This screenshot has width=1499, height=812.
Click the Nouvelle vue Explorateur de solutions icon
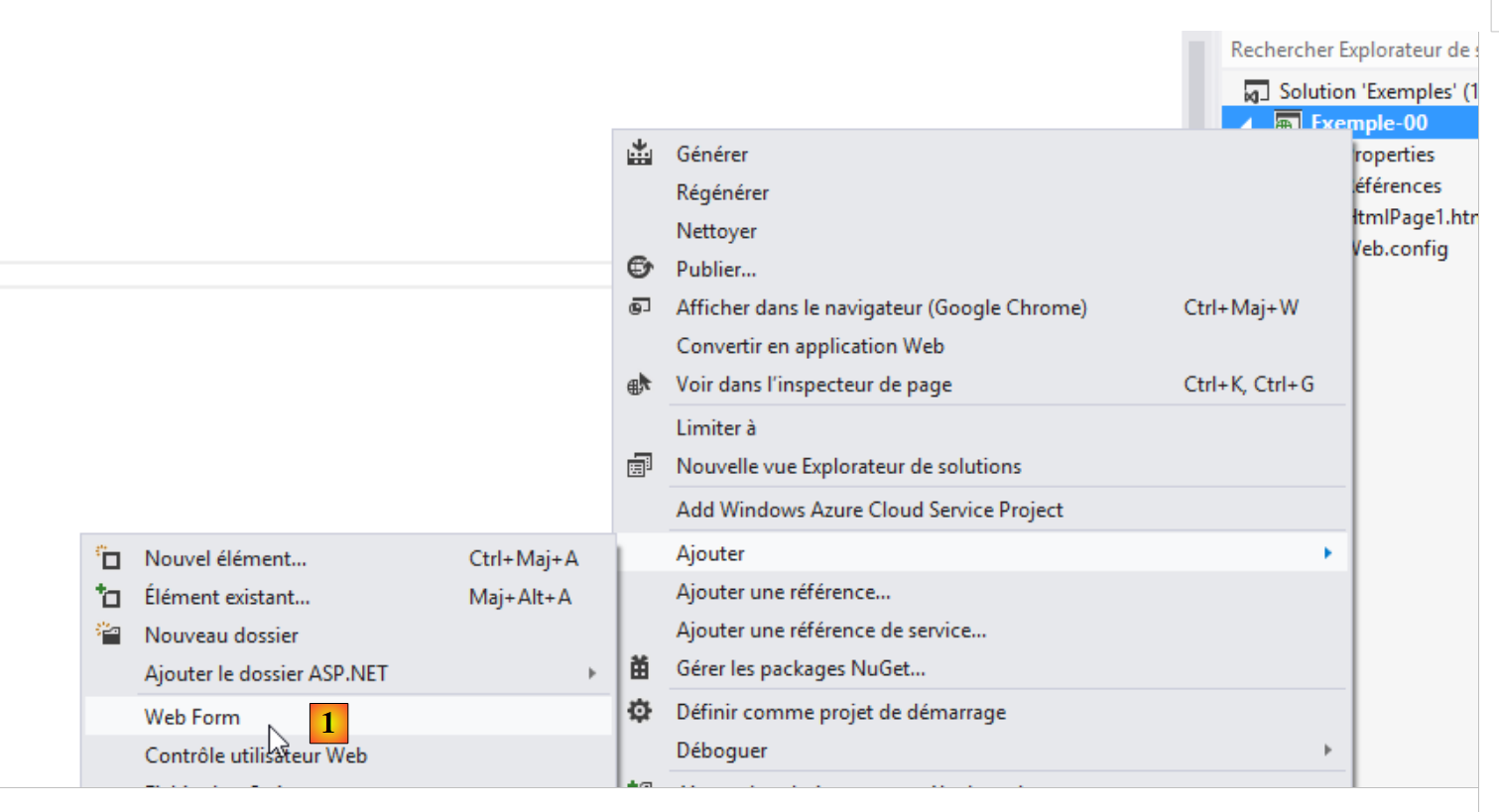(640, 465)
